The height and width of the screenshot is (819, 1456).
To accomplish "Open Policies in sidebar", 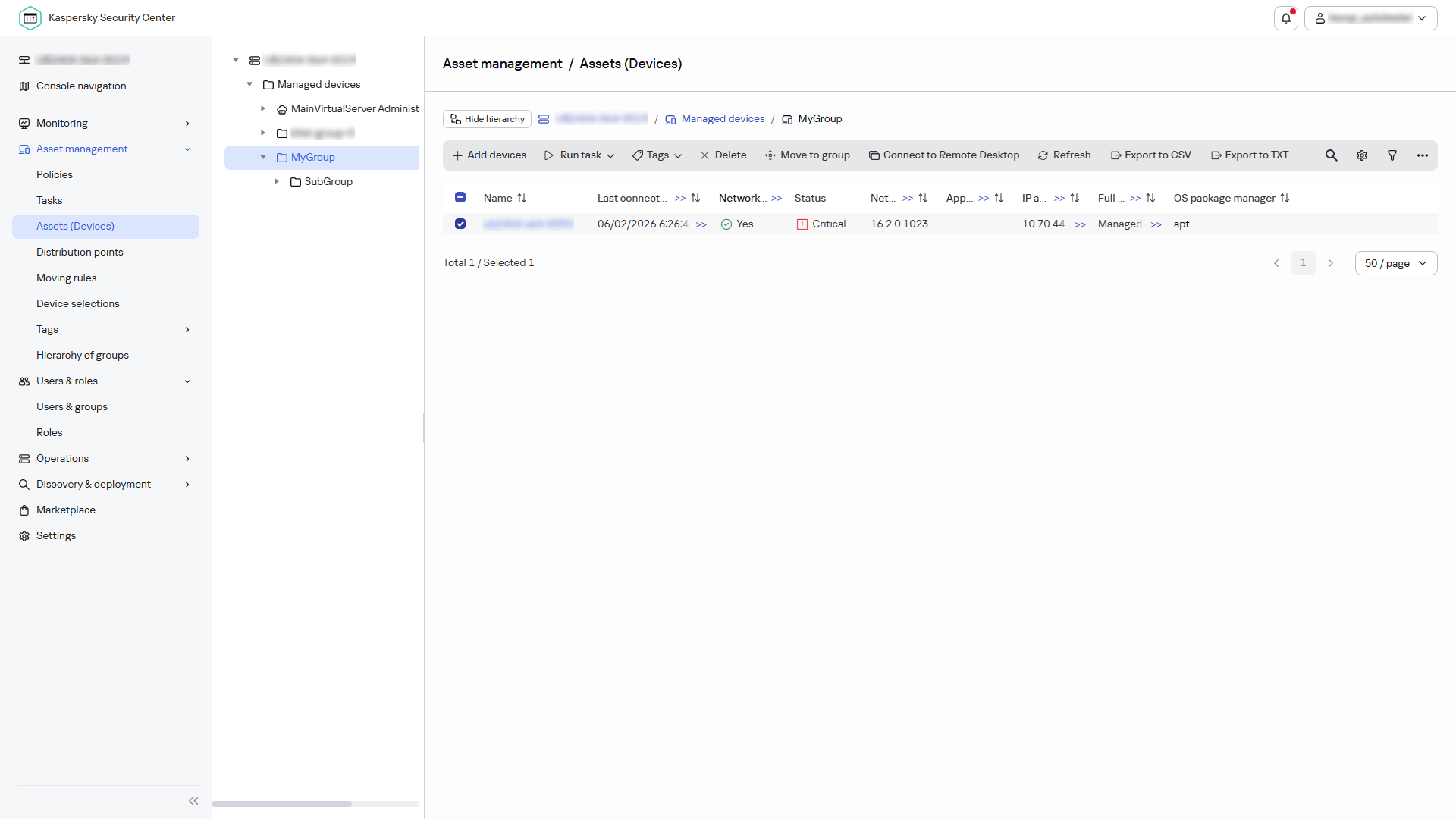I will pos(55,175).
